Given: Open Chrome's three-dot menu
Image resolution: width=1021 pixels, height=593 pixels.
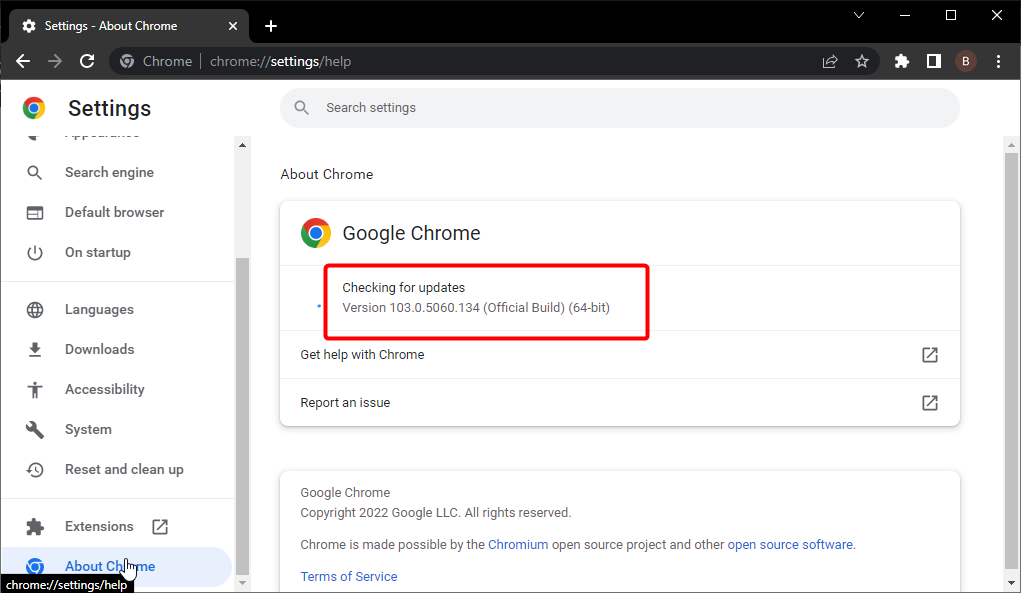Looking at the screenshot, I should [x=998, y=61].
